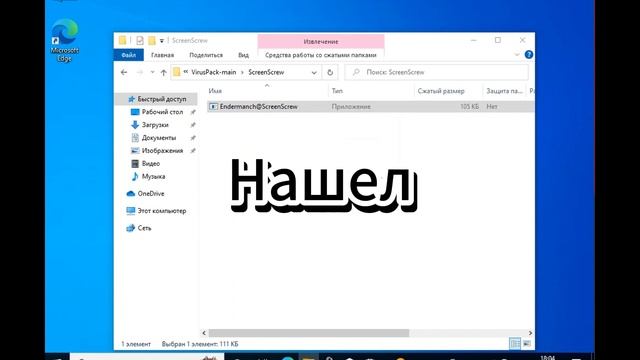640x360 pixels.
Task: Click VirusPack-main in the address path
Action: [213, 72]
